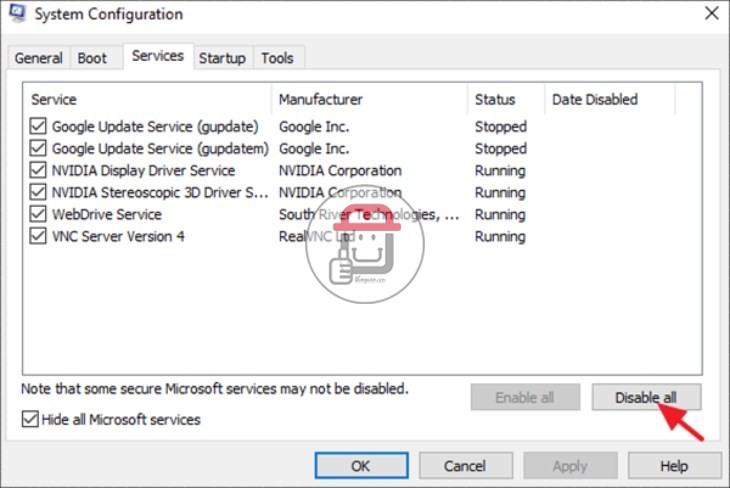This screenshot has height=488, width=730.
Task: Click the Disable all button
Action: point(646,397)
